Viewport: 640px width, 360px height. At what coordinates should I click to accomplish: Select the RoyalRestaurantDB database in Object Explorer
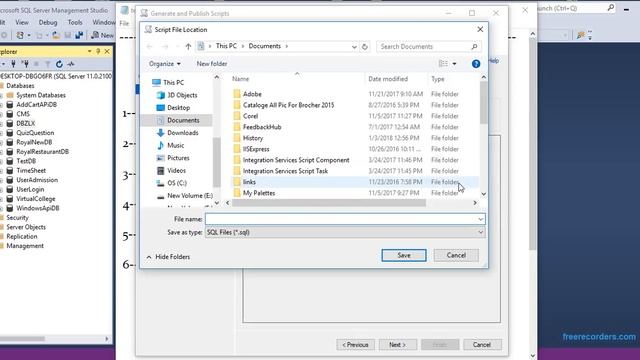42,151
